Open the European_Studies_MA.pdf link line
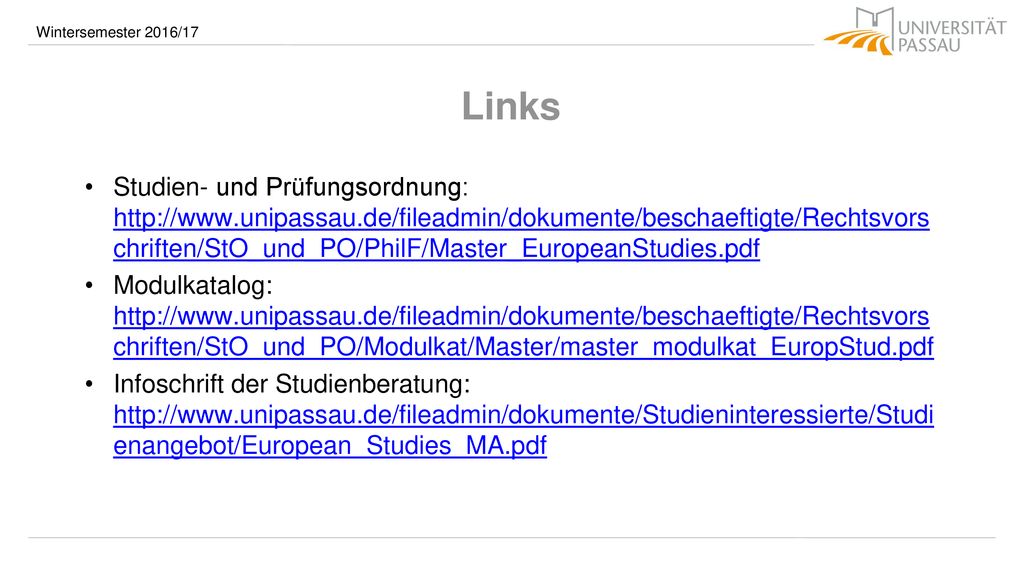Image resolution: width=1024 pixels, height=576 pixels. coord(330,445)
